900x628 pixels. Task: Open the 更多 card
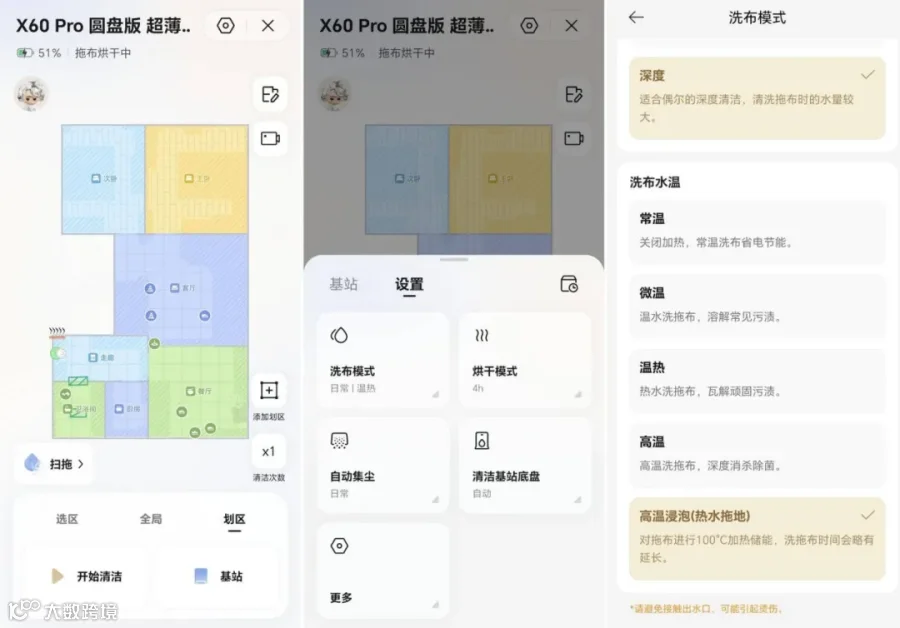383,570
